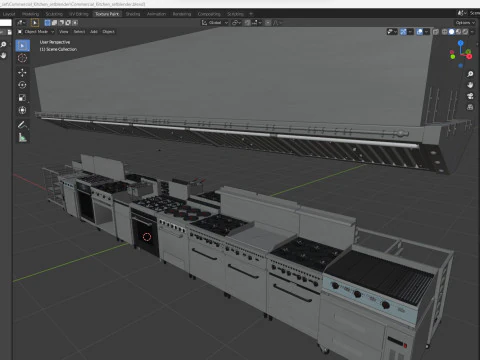
Task: Click the pan hand in right viewport gizmos
Action: (x=470, y=85)
